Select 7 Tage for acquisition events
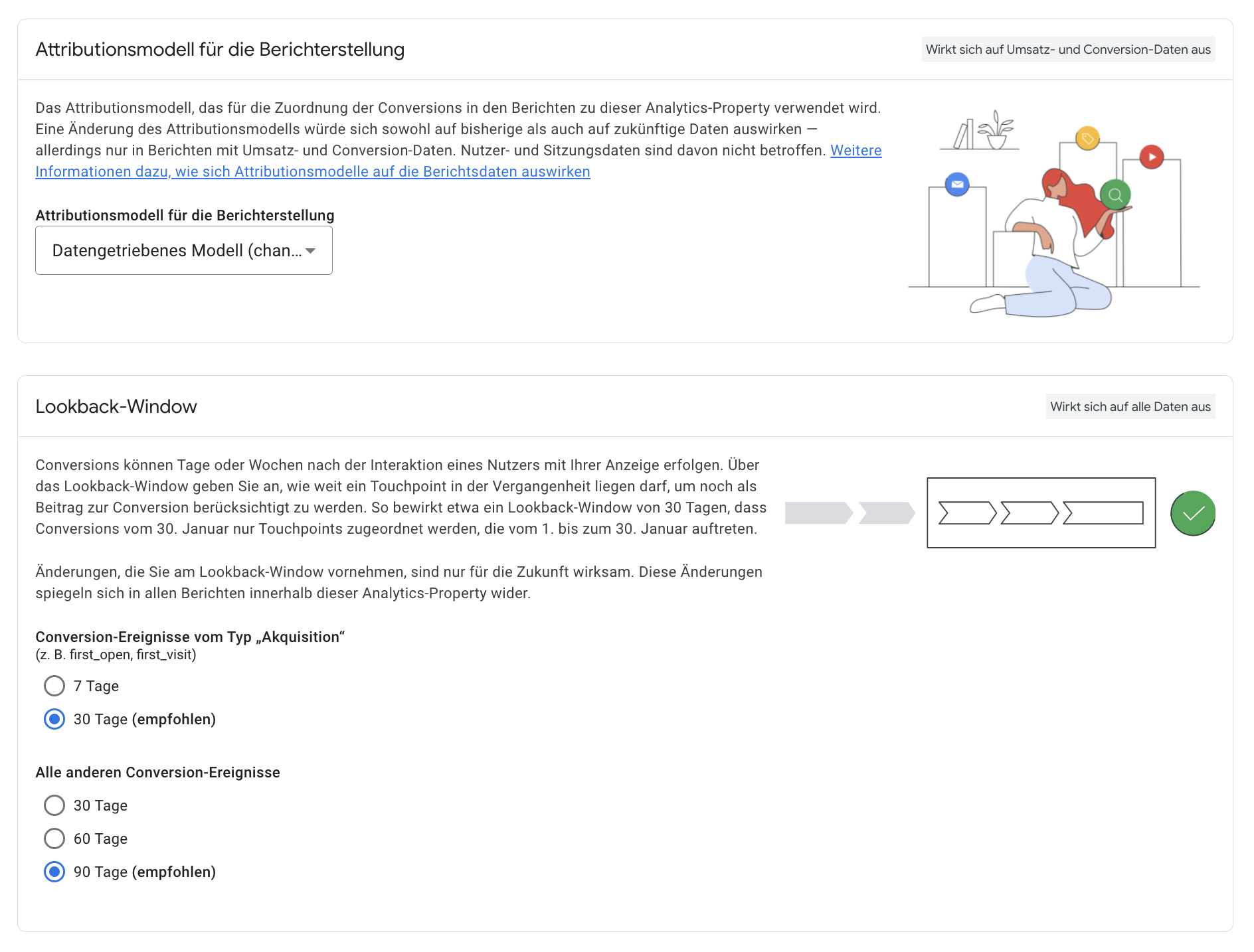This screenshot has height=952, width=1254. point(54,686)
